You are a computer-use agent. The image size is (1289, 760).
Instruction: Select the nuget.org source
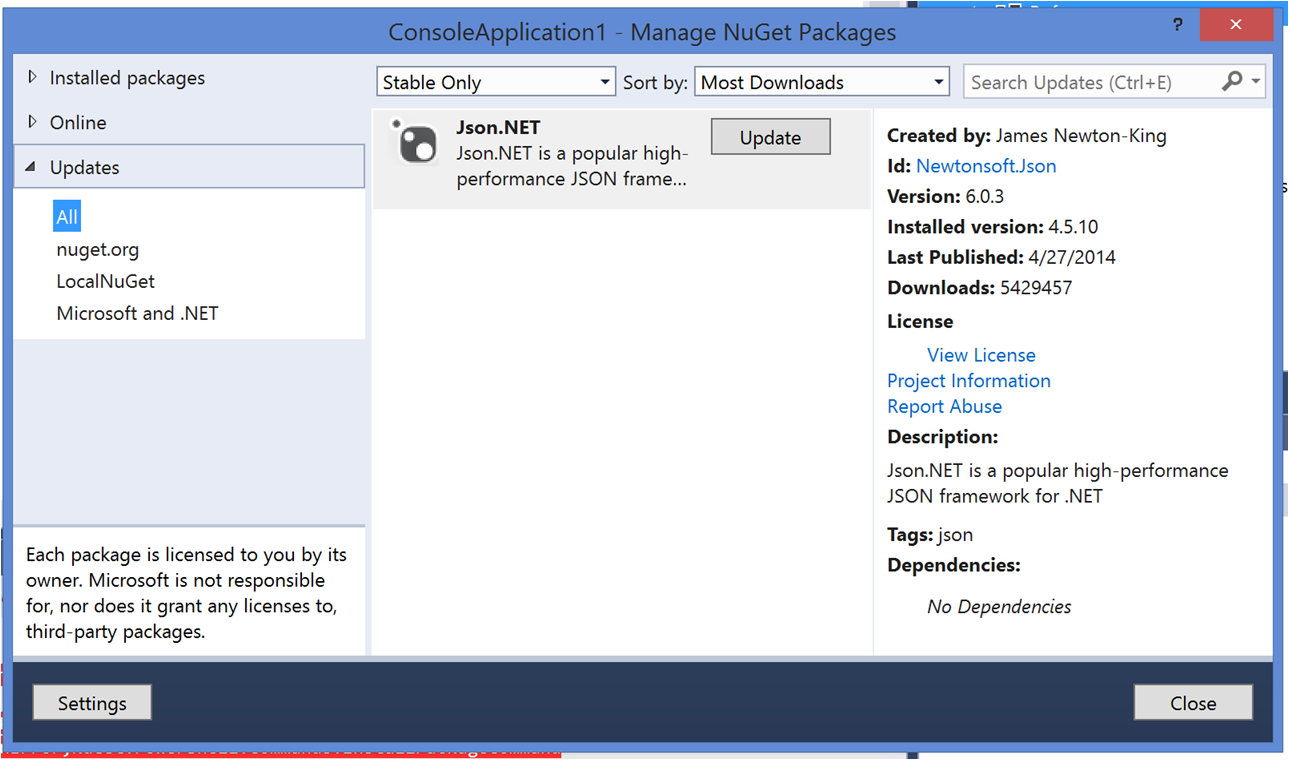[97, 249]
